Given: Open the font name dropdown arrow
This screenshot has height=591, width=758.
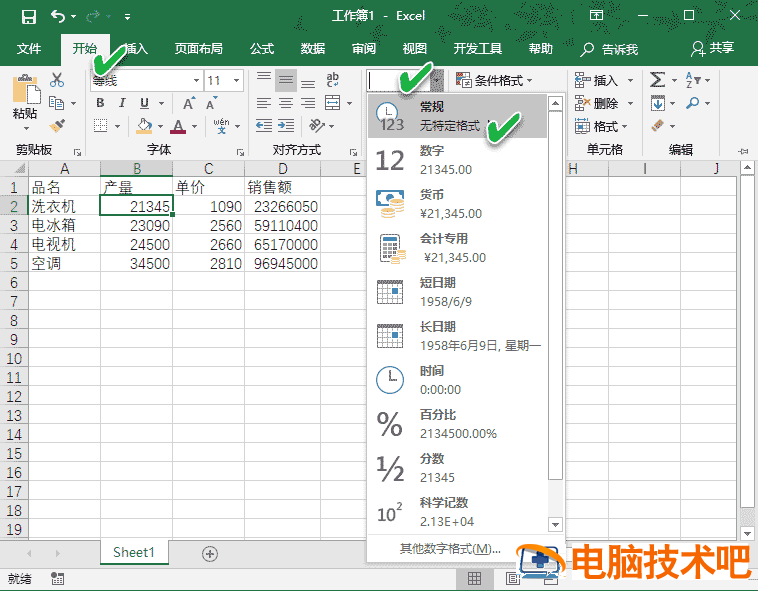Looking at the screenshot, I should (196, 80).
